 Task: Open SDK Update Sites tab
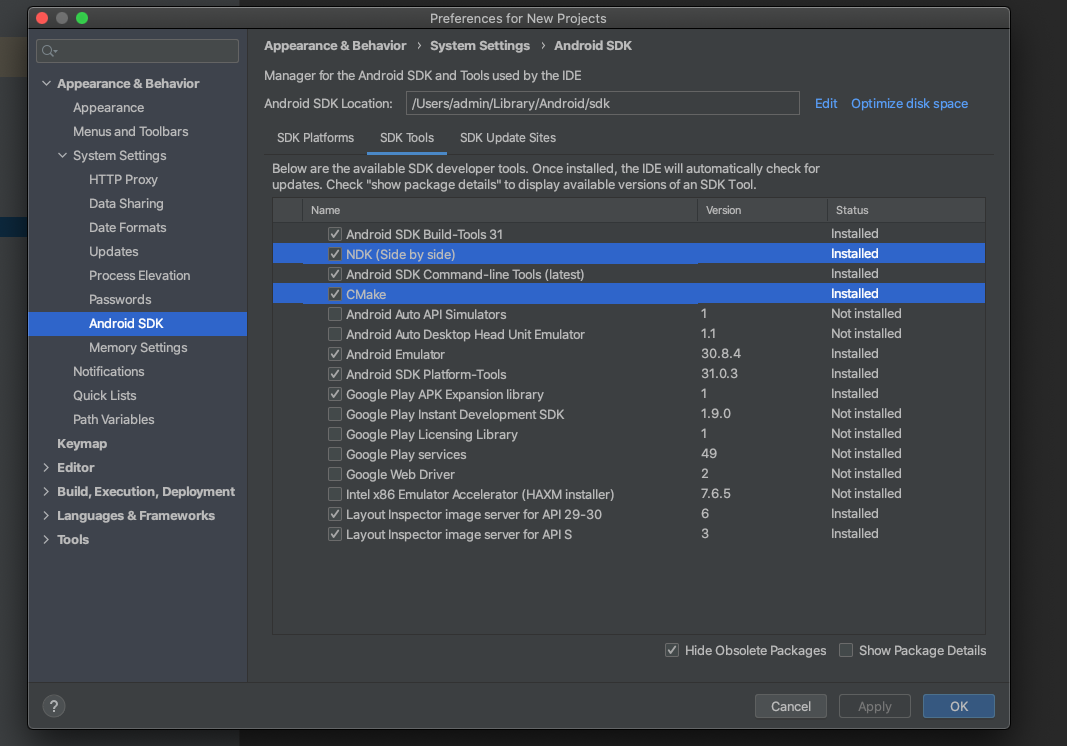[508, 137]
